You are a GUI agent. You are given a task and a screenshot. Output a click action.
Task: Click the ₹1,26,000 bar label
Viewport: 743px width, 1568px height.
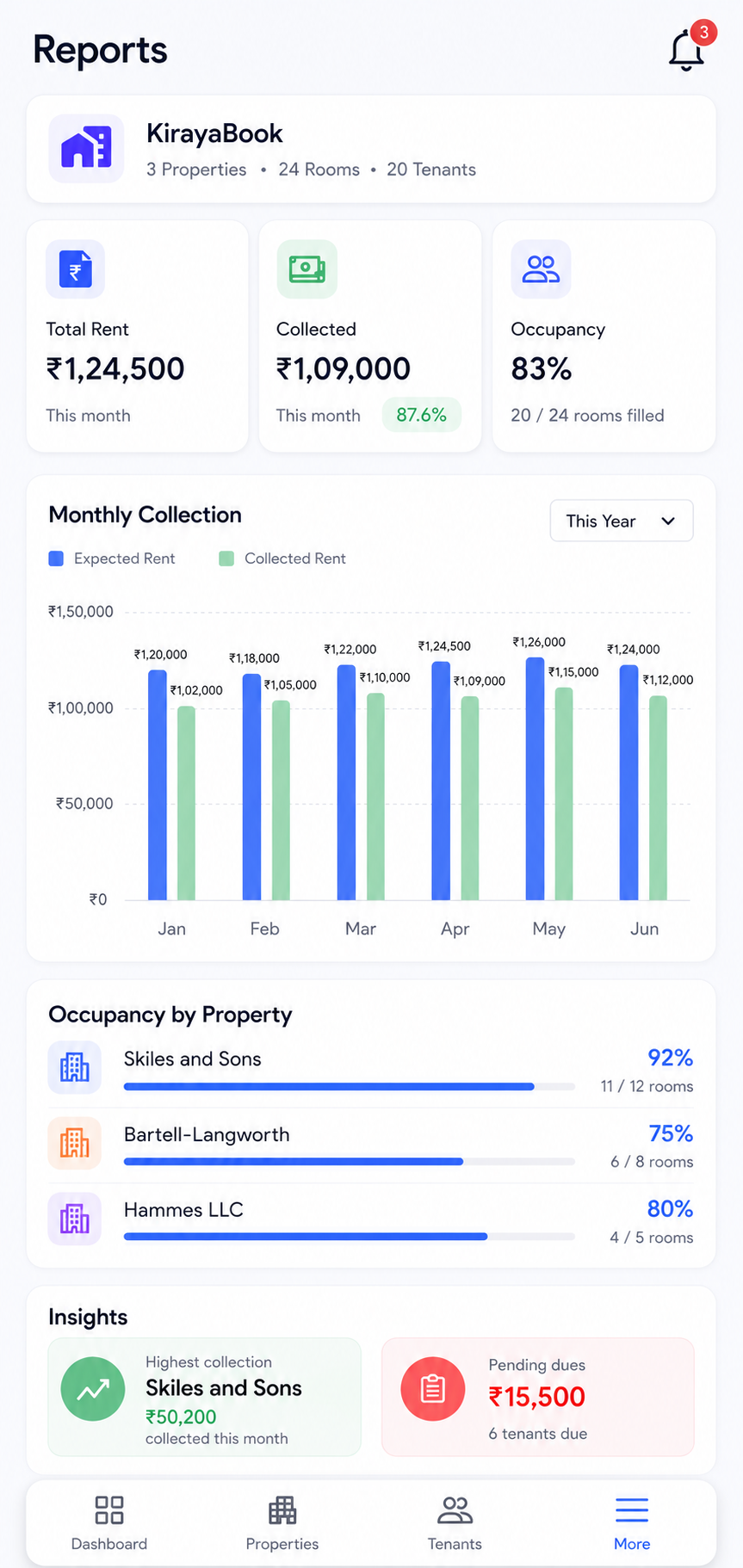(539, 642)
